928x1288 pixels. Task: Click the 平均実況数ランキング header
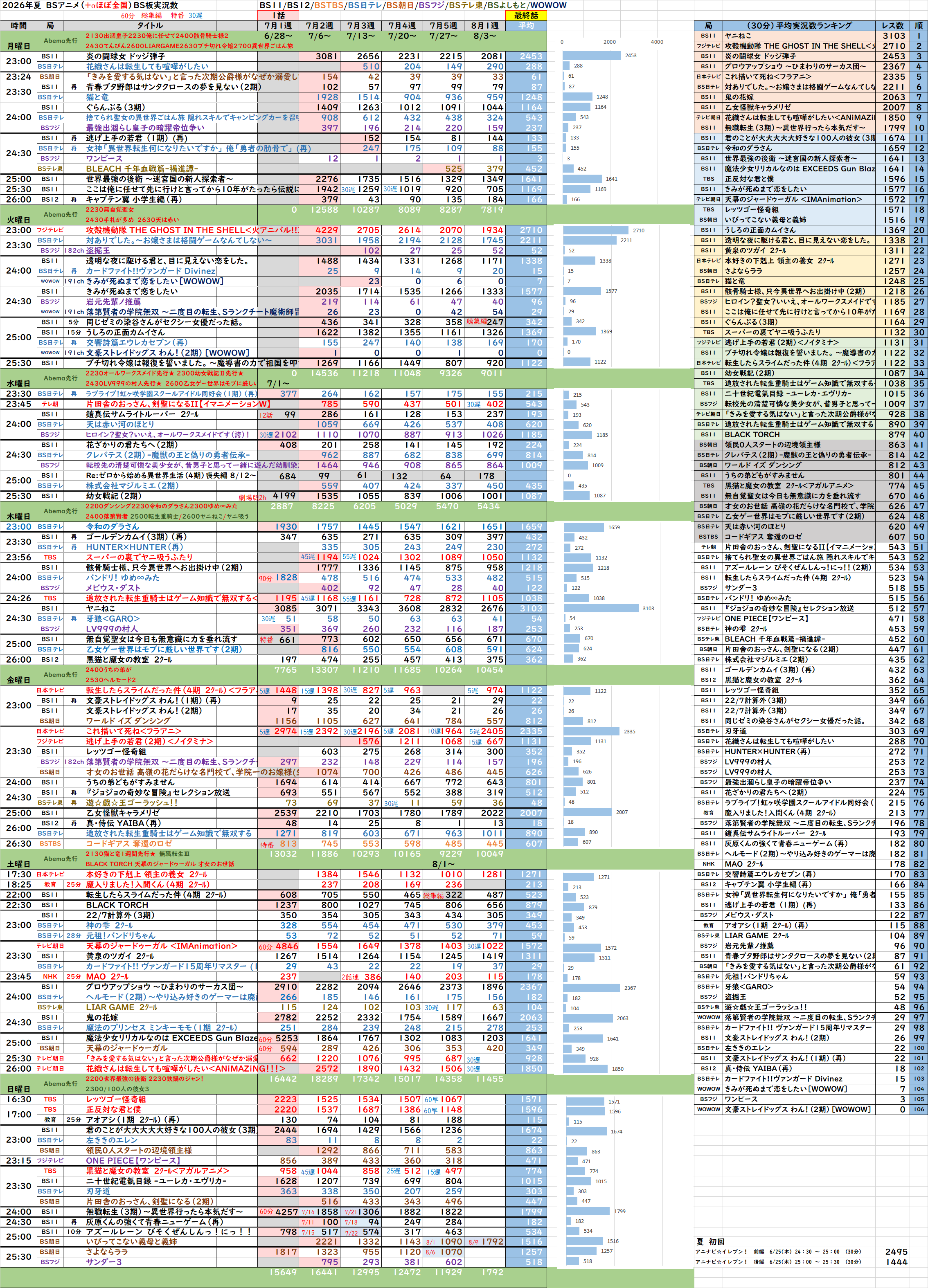point(799,25)
